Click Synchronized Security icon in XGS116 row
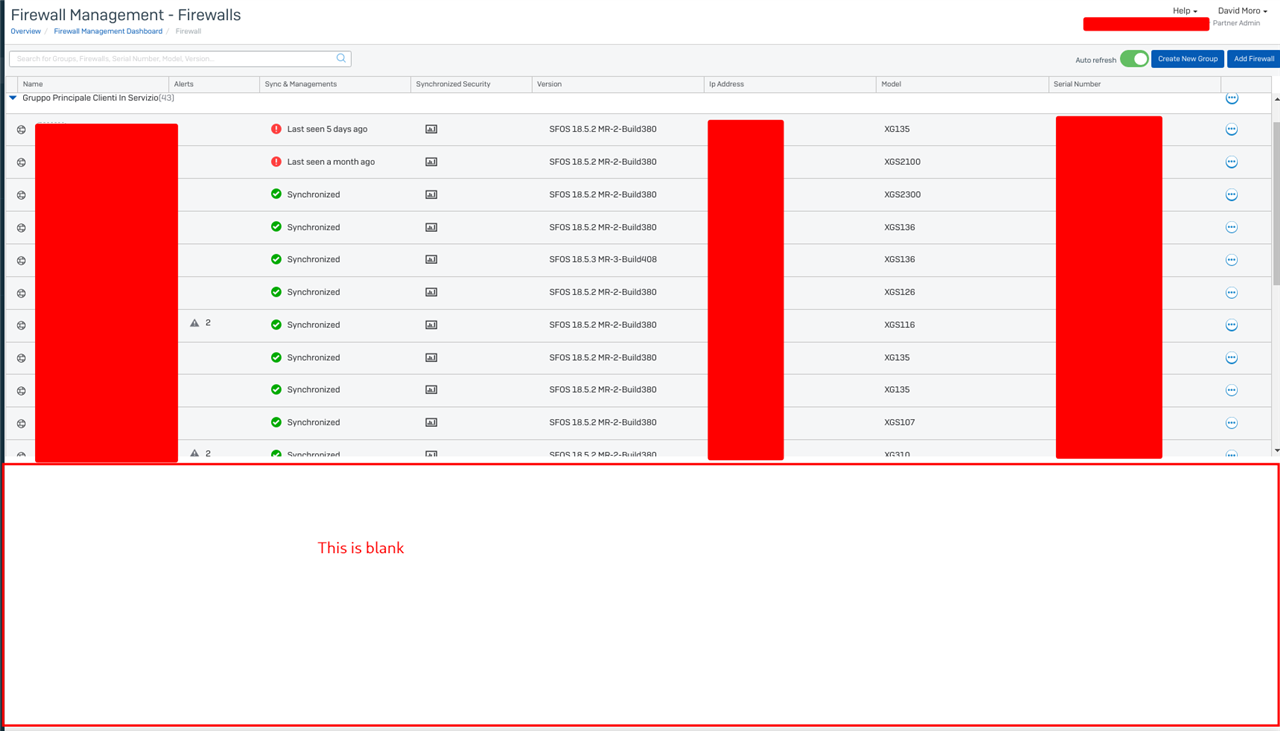The width and height of the screenshot is (1280, 731). (431, 325)
